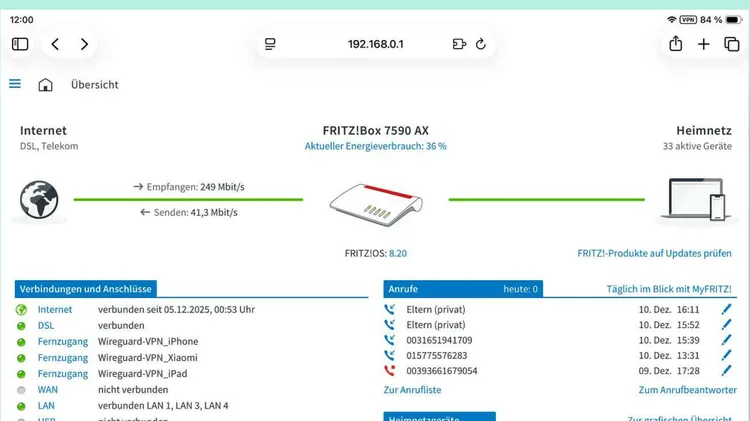This screenshot has width=750, height=421.
Task: Select the Übersicht breadcrumb item
Action: coord(94,85)
